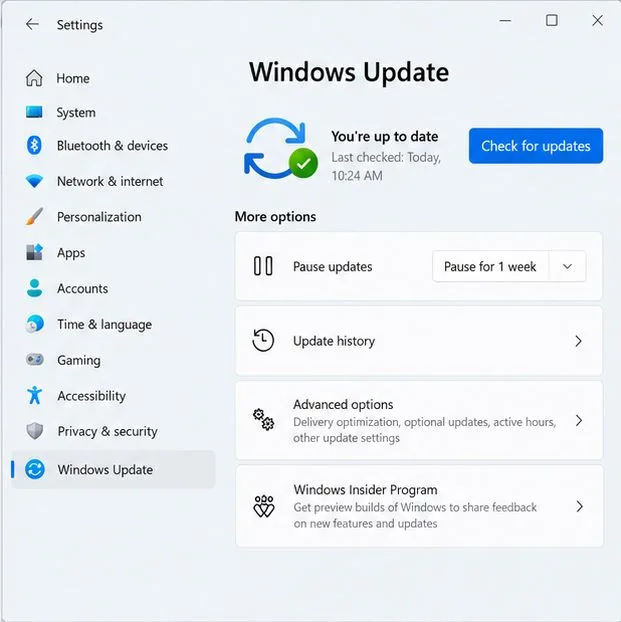
Task: Open Windows Insider Program chevron
Action: click(579, 506)
